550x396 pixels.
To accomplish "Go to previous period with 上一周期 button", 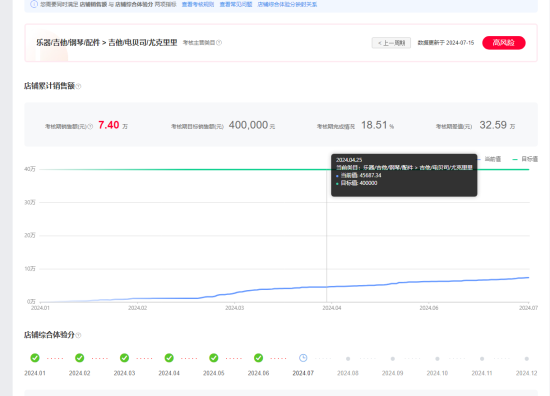I will 391,43.
